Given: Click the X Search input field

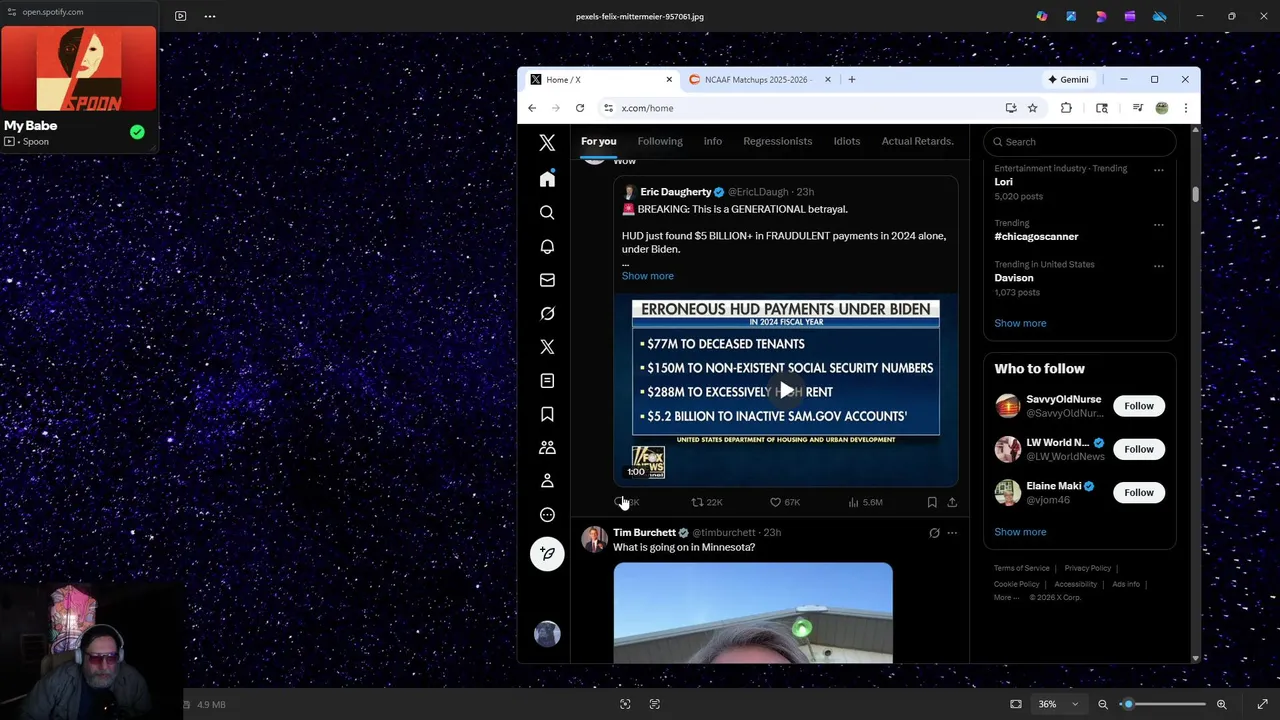Looking at the screenshot, I should (1079, 142).
